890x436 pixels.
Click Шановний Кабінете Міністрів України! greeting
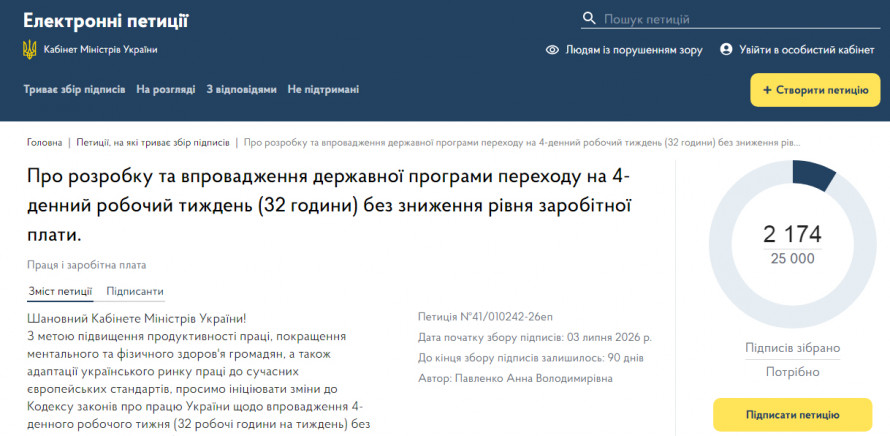(137, 317)
